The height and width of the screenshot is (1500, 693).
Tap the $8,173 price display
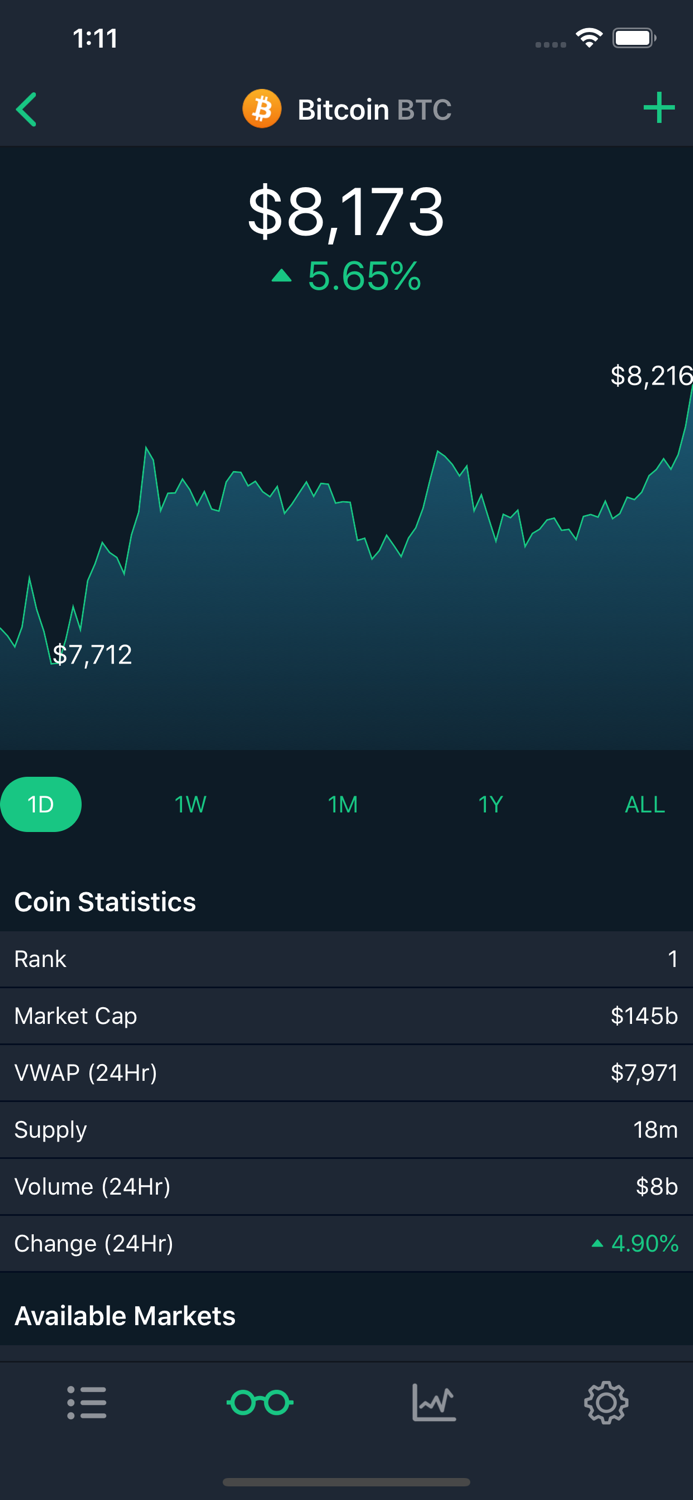point(346,211)
